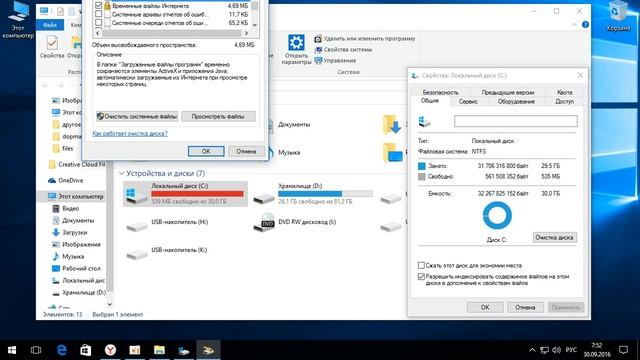The width and height of the screenshot is (640, 360).
Task: Click the navigation pane scroll down arrow
Action: click(x=109, y=304)
